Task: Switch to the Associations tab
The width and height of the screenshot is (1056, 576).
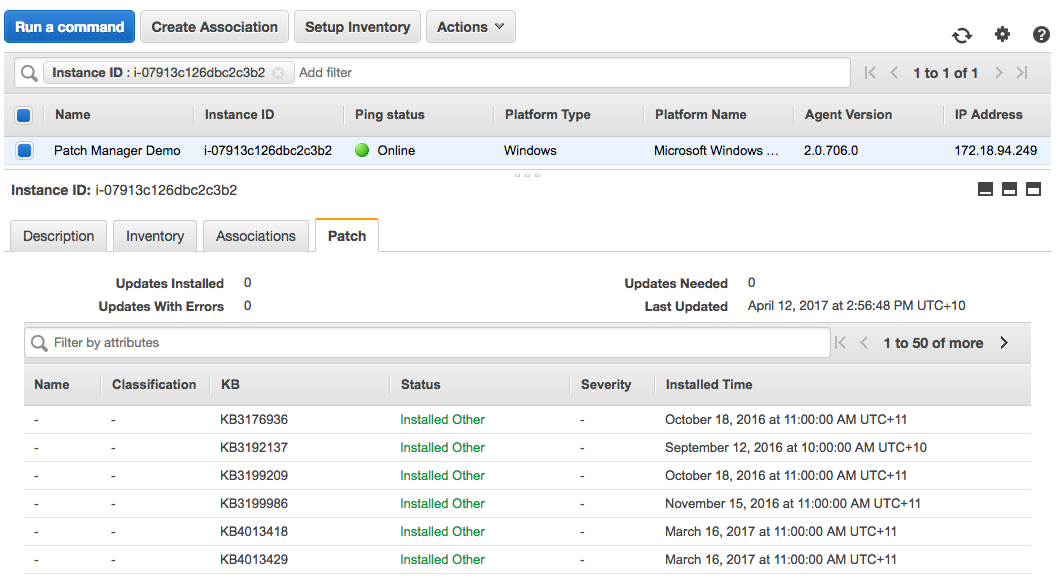Action: [x=256, y=236]
